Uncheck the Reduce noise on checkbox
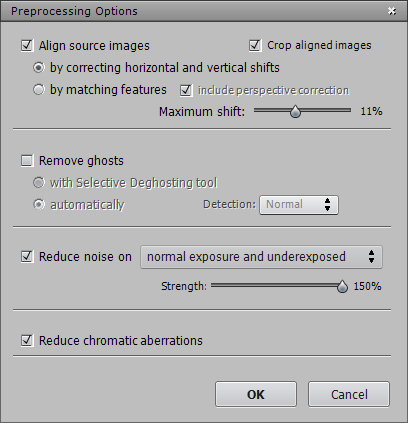The width and height of the screenshot is (408, 423). click(27, 257)
